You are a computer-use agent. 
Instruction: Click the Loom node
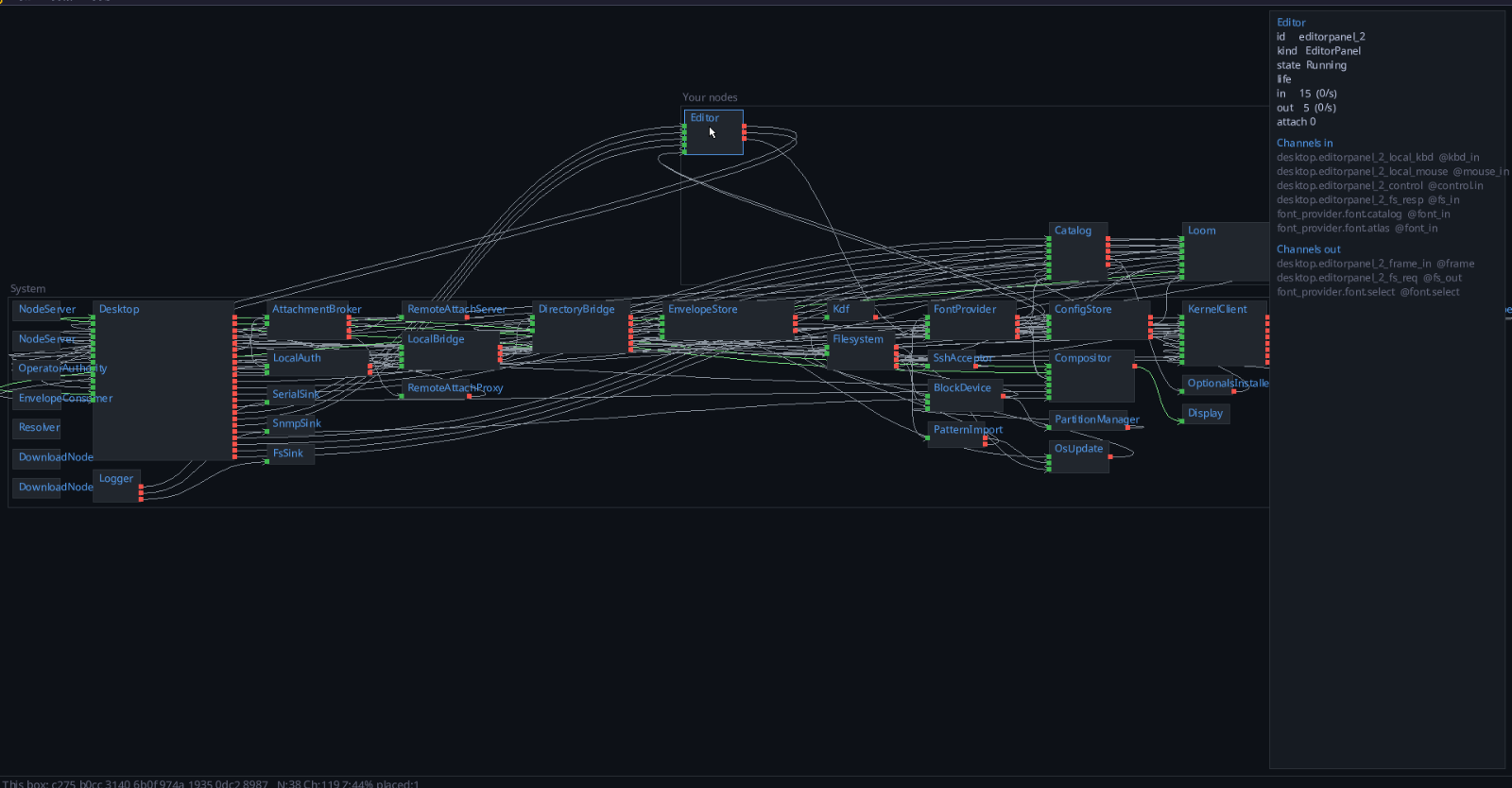pos(1226,252)
